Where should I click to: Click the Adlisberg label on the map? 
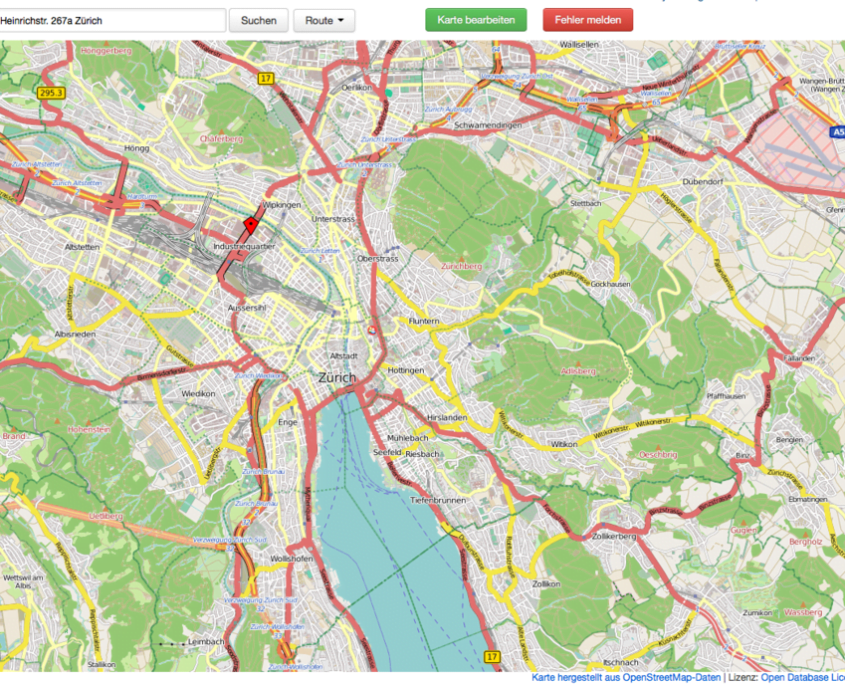click(x=579, y=371)
